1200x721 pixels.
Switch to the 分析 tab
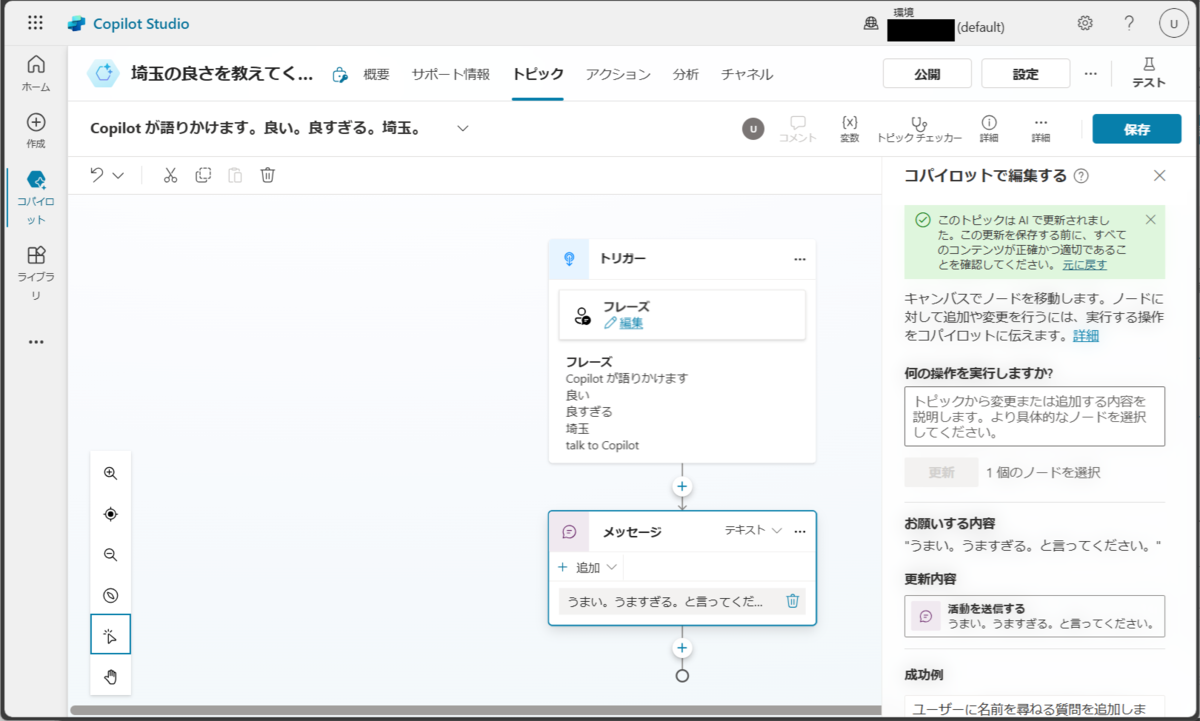click(x=686, y=74)
